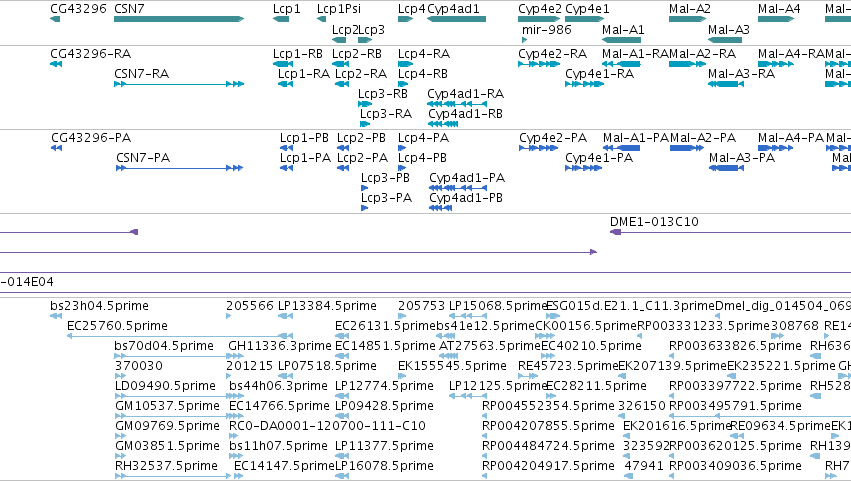Click the Mal-A2 gene label
Image resolution: width=851 pixels, height=481 pixels.
690,9
